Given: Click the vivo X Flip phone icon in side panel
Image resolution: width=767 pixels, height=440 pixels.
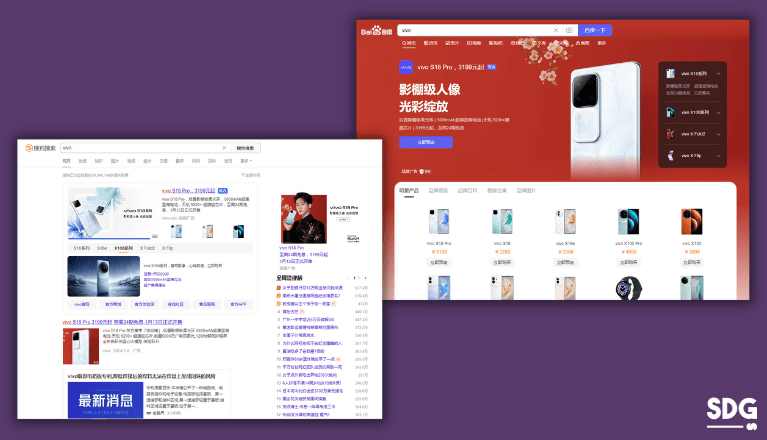Looking at the screenshot, I should pos(670,155).
